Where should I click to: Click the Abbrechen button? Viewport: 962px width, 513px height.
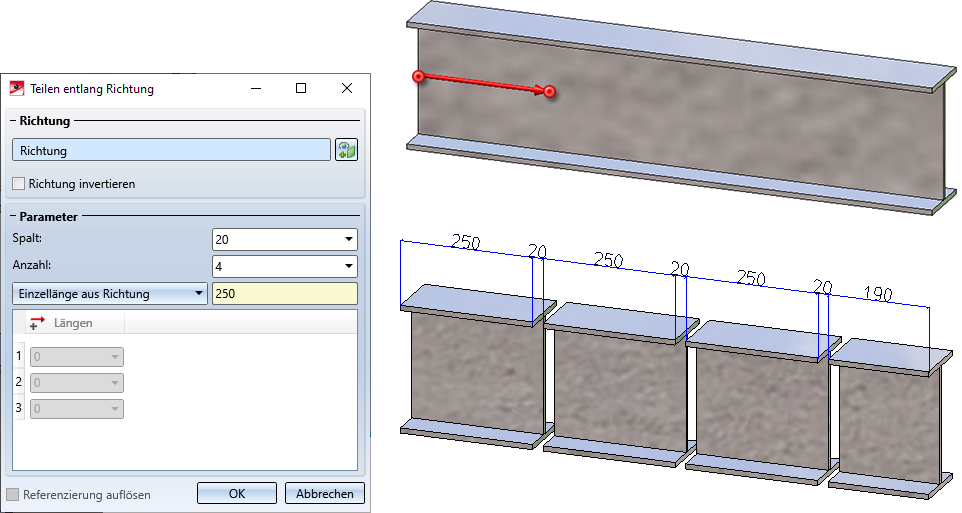tap(325, 493)
